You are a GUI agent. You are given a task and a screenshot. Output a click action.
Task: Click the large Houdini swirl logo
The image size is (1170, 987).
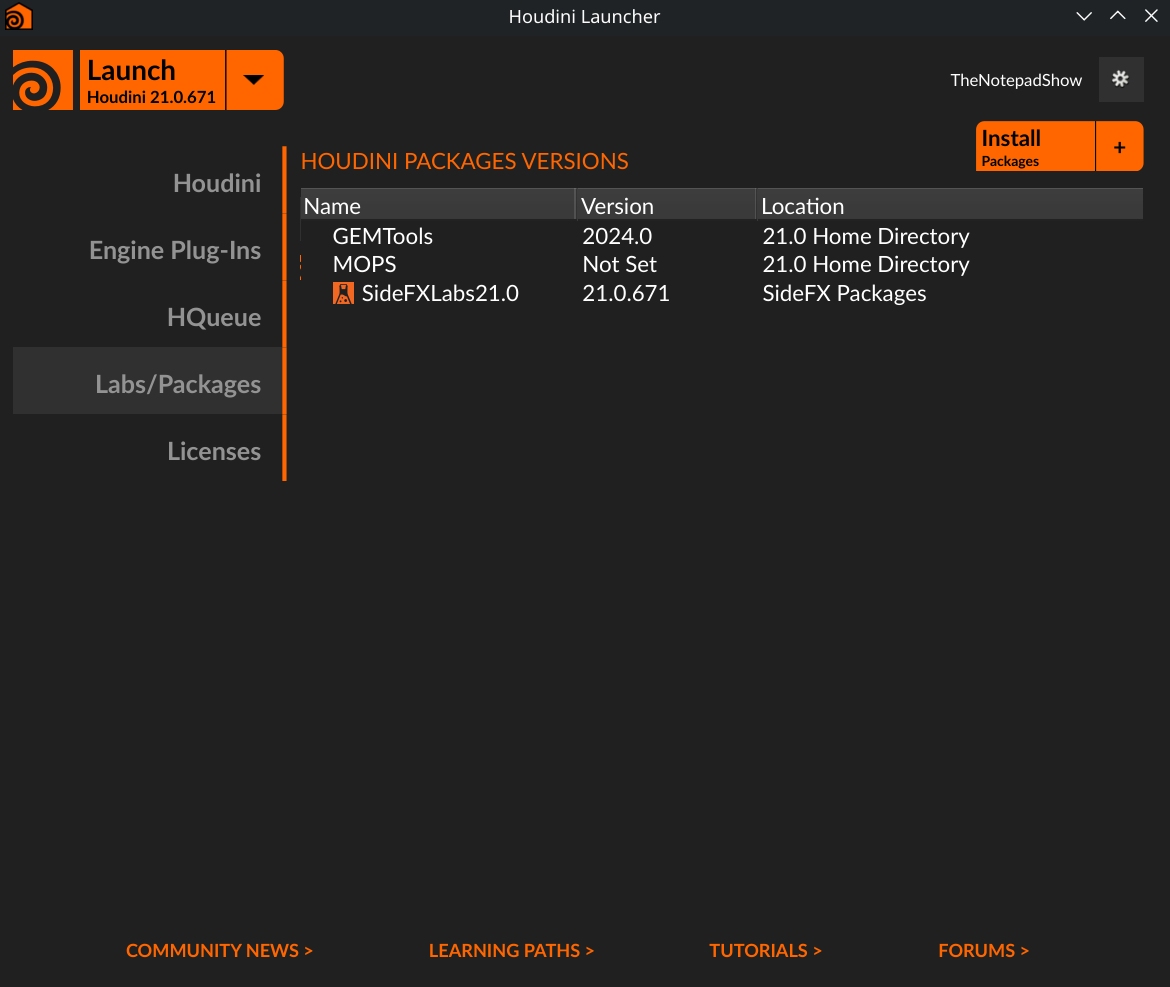click(43, 80)
